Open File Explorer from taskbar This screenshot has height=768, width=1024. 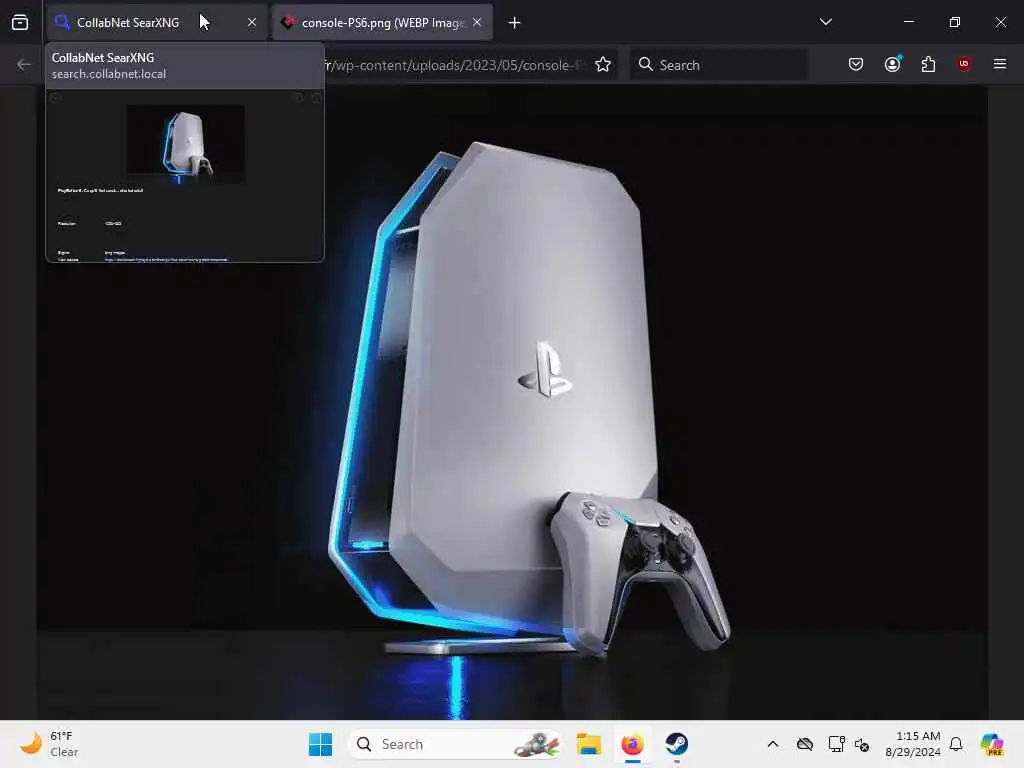(588, 744)
